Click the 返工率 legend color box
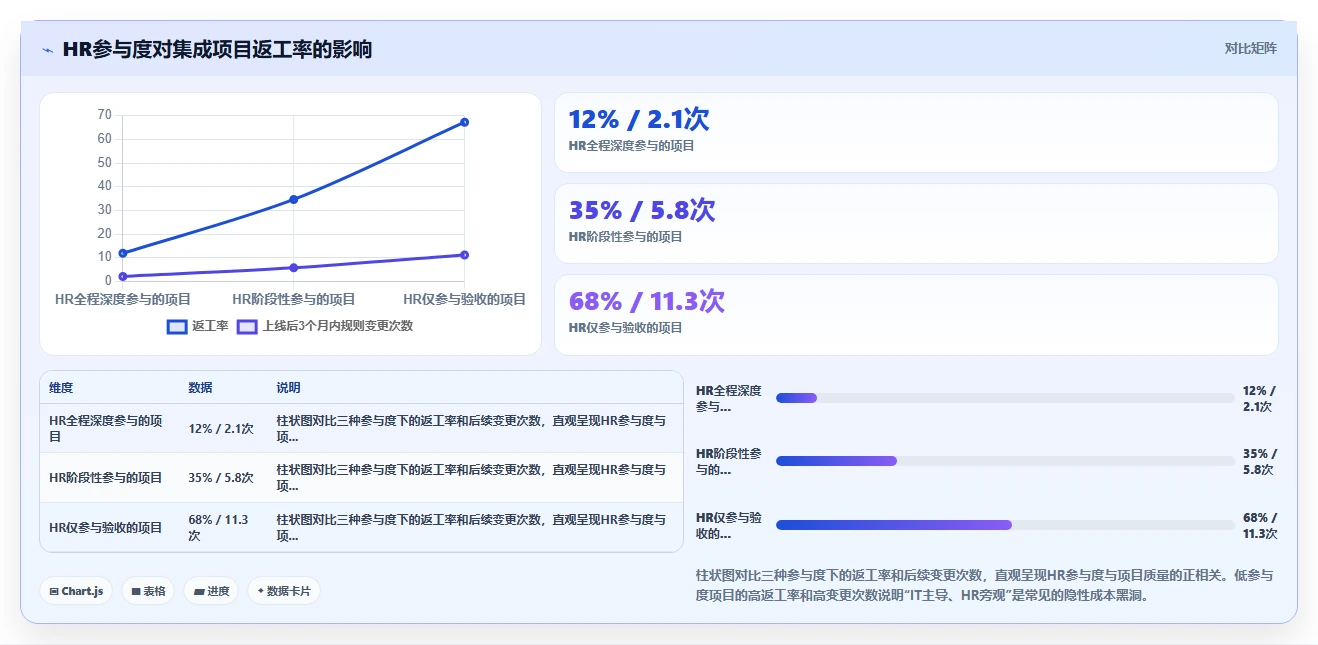The height and width of the screenshot is (645, 1318). coord(177,326)
